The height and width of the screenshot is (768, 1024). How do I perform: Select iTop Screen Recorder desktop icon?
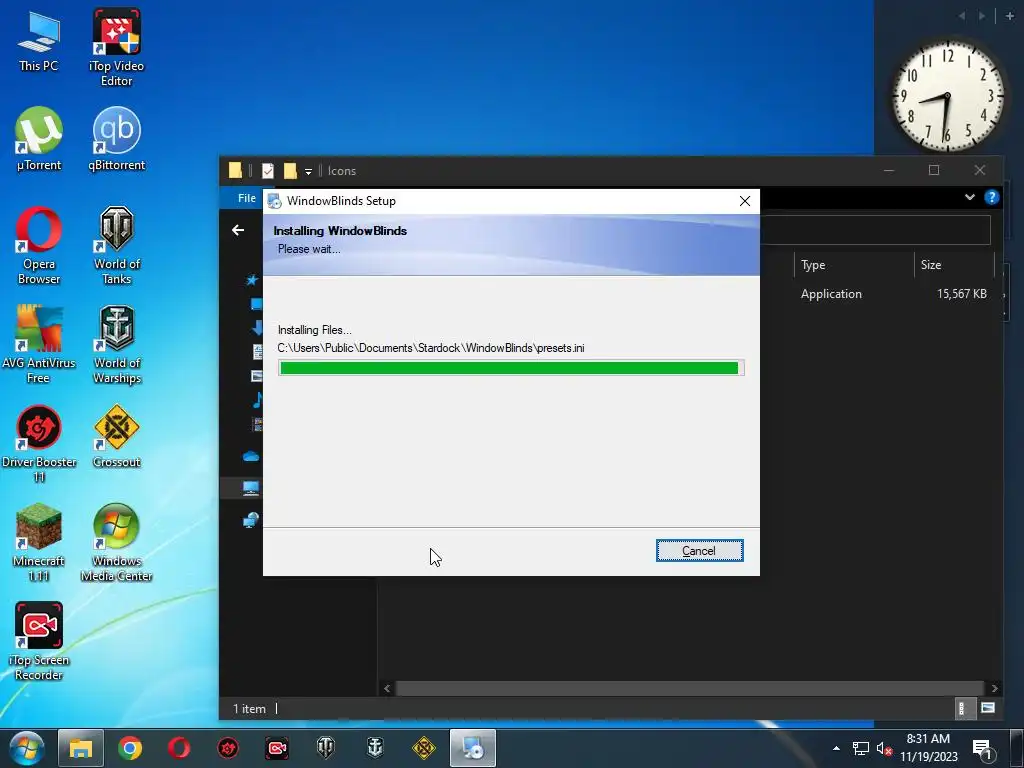(x=39, y=641)
